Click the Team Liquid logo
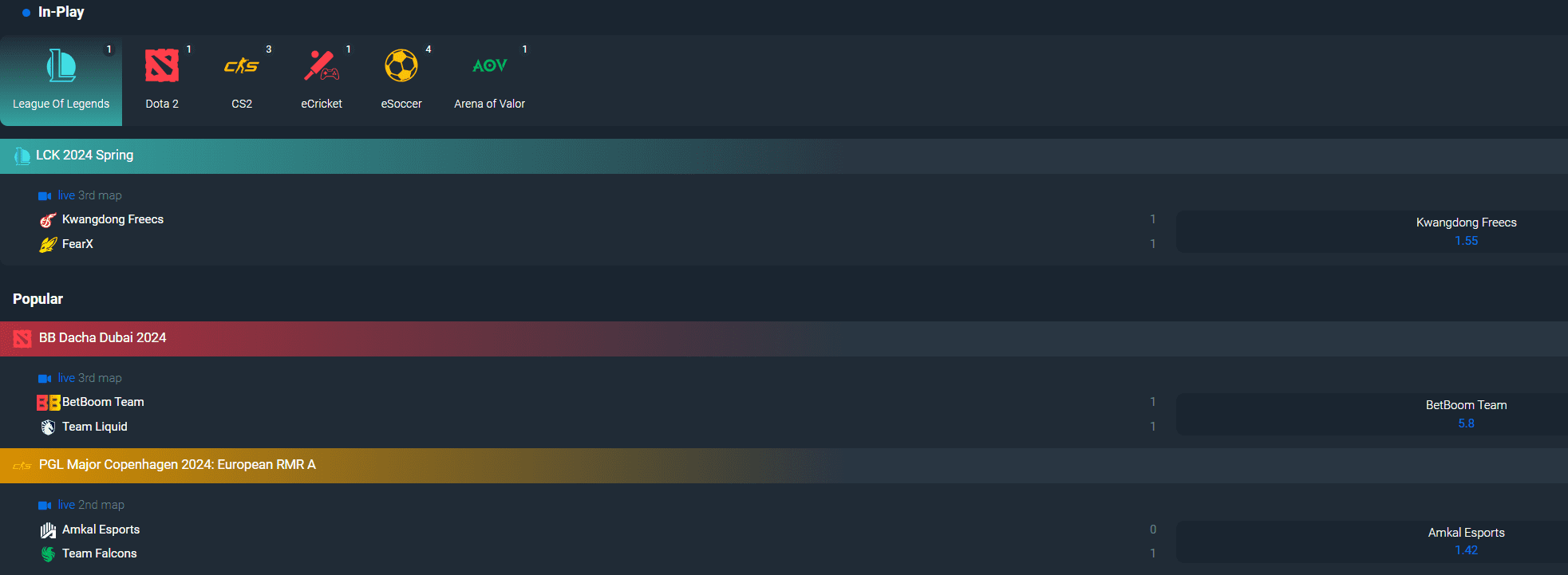 [48, 427]
